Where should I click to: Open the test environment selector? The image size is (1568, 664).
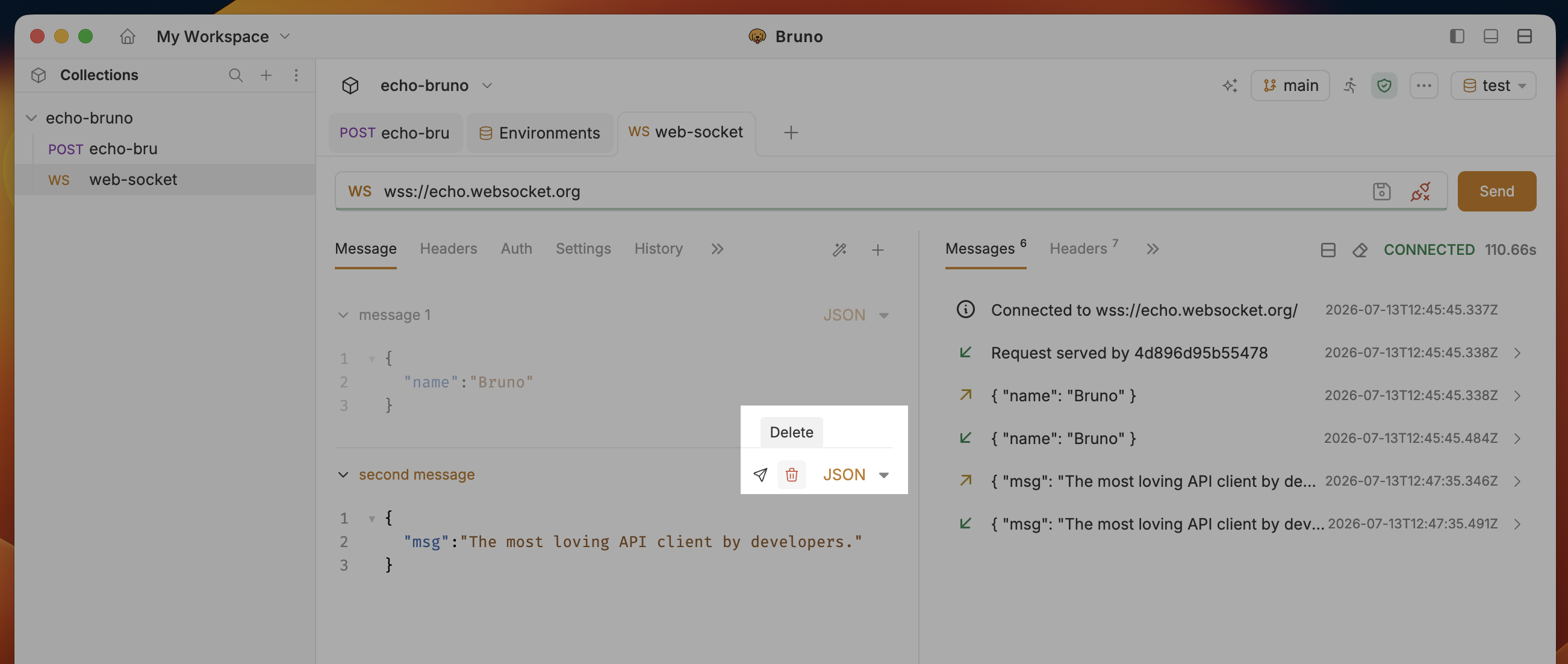[x=1493, y=86]
